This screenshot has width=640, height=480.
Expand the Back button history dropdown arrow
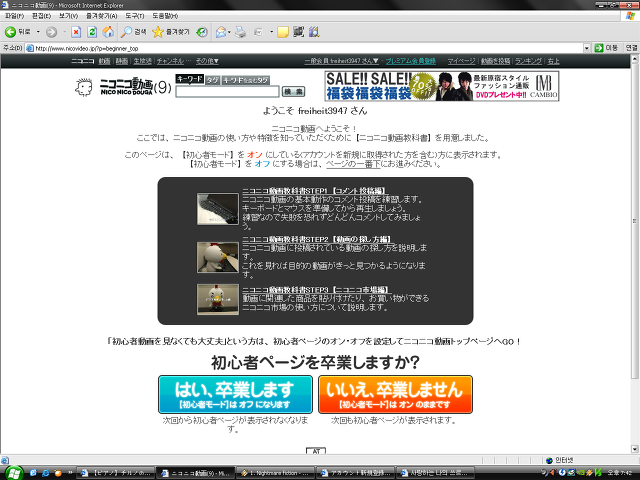38,32
